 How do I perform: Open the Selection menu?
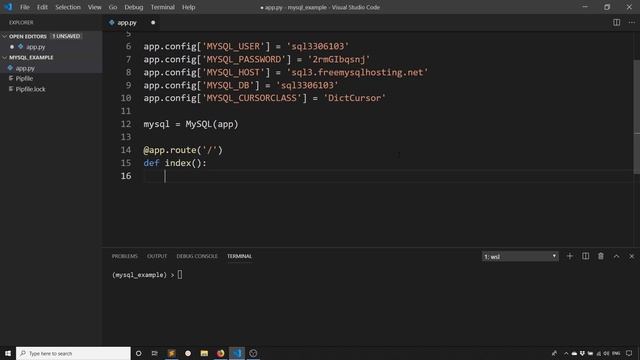click(68, 7)
